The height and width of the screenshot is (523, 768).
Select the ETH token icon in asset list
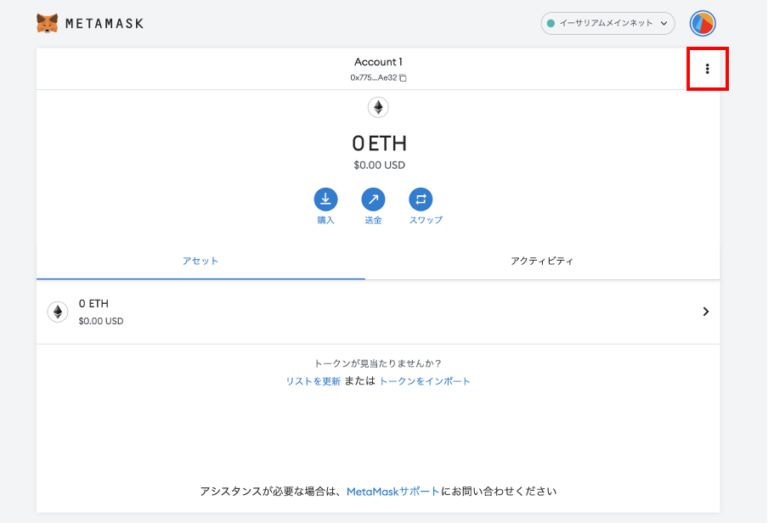pyautogui.click(x=57, y=312)
